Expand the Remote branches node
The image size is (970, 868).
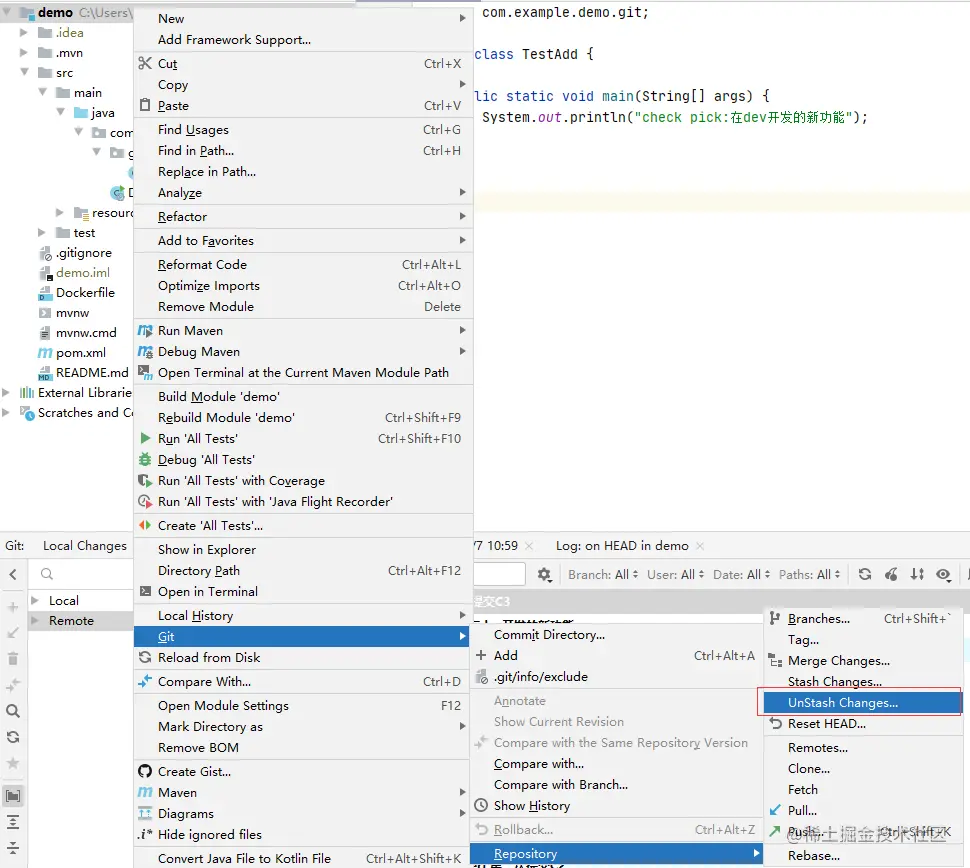pos(35,620)
